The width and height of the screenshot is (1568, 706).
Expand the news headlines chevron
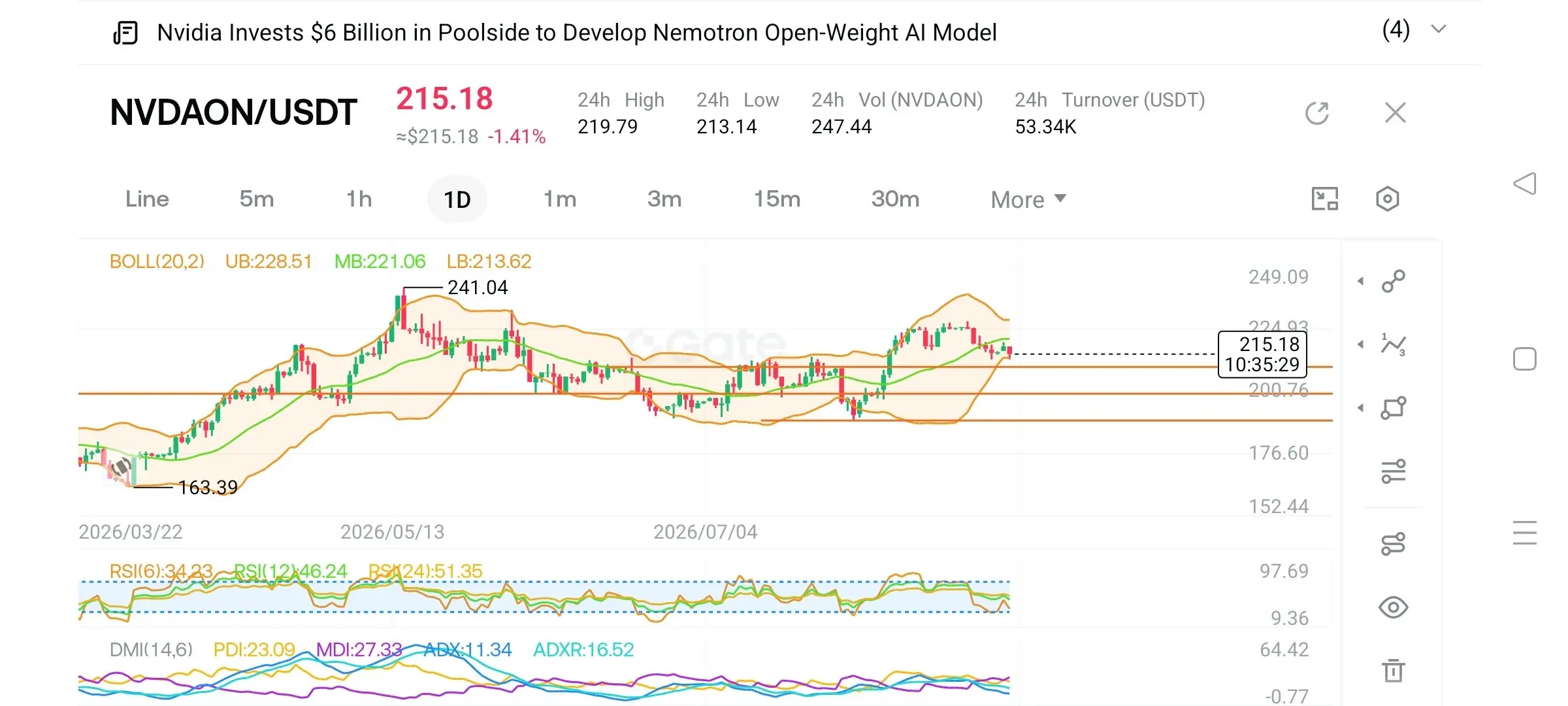coord(1439,29)
